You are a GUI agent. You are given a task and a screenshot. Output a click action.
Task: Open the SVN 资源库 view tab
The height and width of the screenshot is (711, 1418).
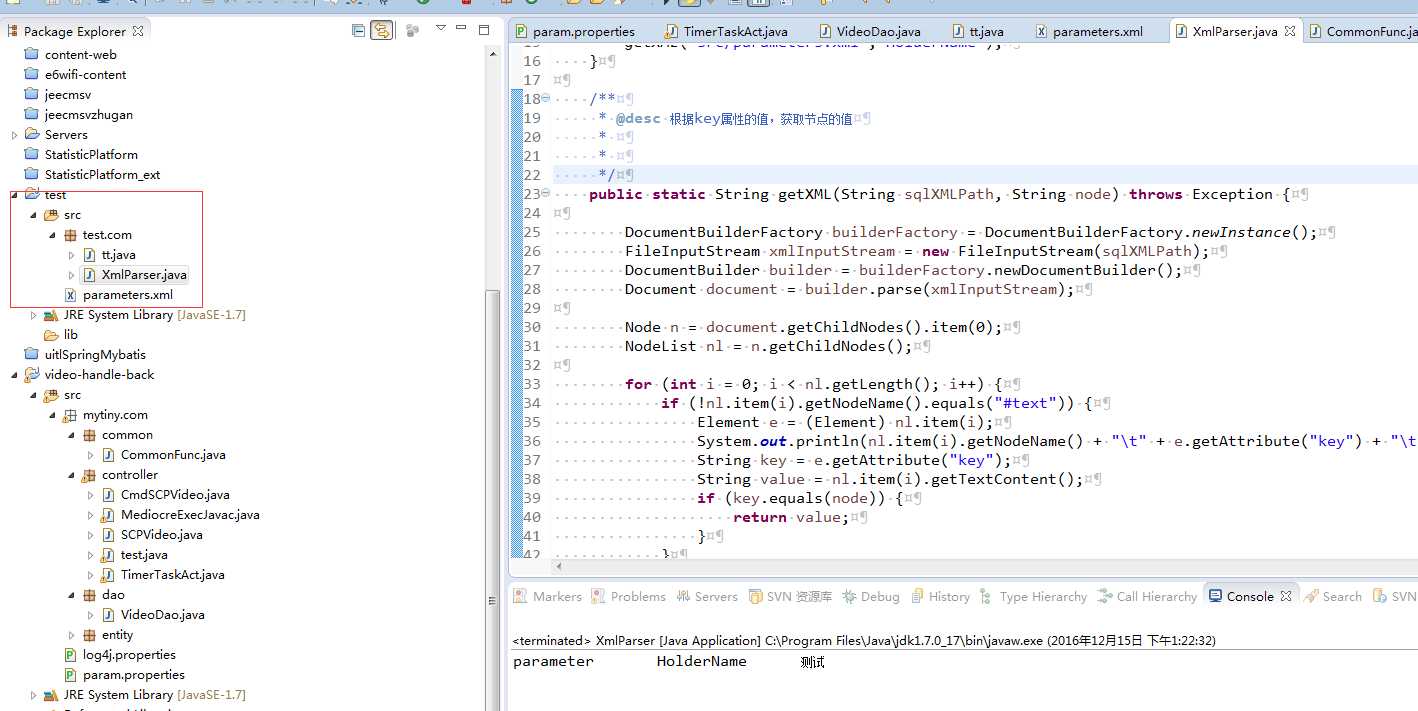[789, 596]
